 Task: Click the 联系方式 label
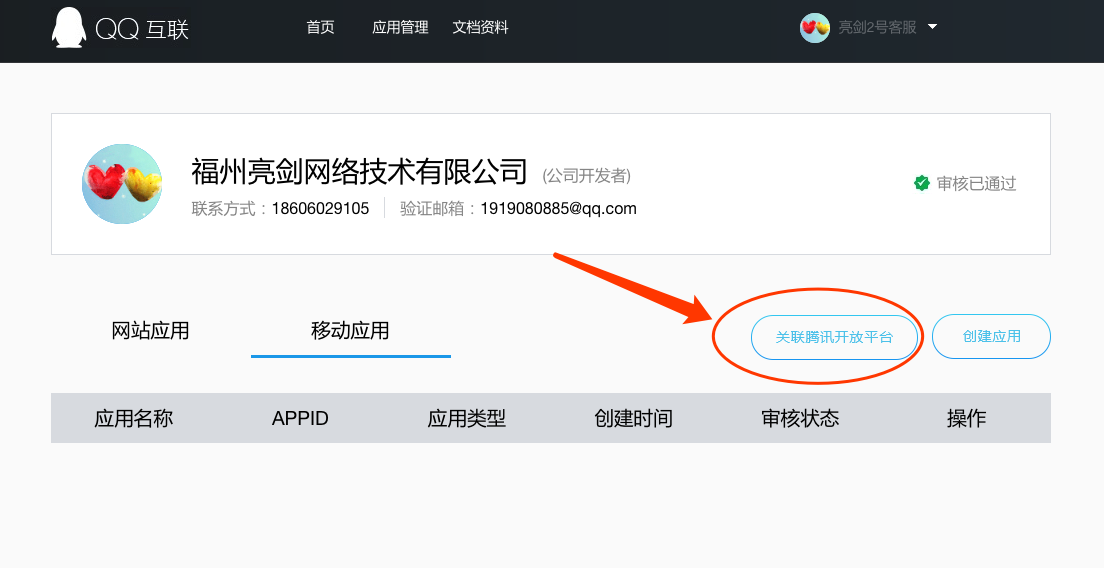point(225,208)
